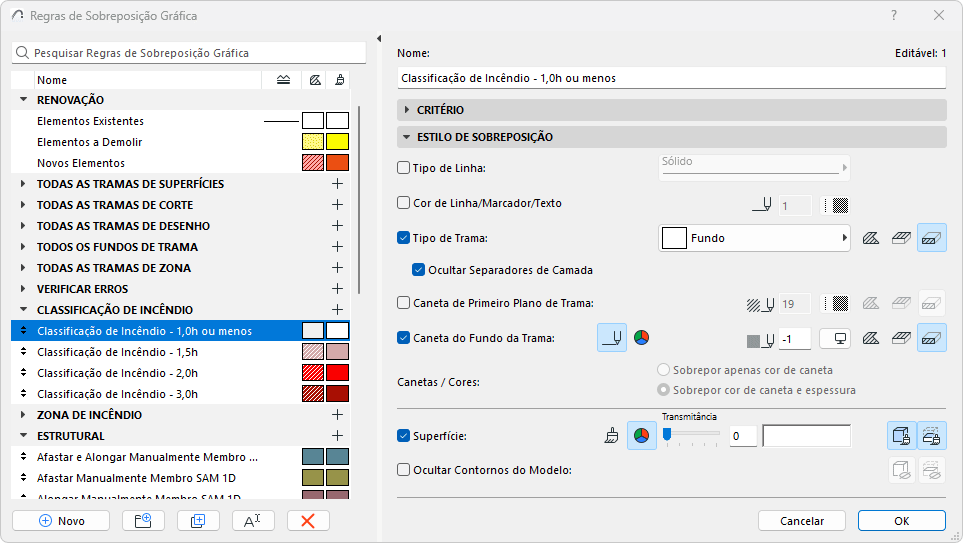Select drafting fill icon in Caneta do Fundo row
This screenshot has width=963, height=543.
point(870,338)
